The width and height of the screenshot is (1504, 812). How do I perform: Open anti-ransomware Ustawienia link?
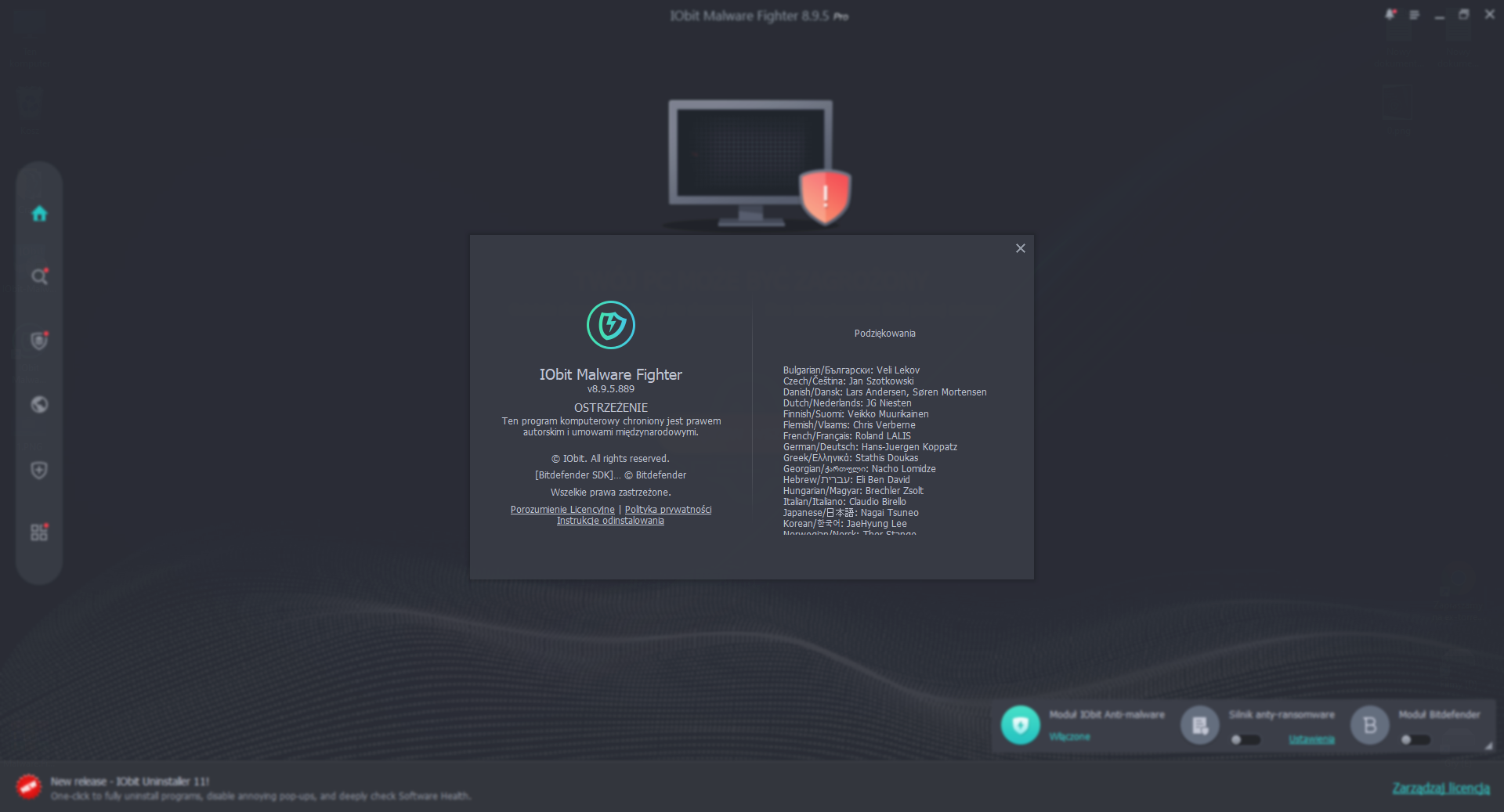1311,739
